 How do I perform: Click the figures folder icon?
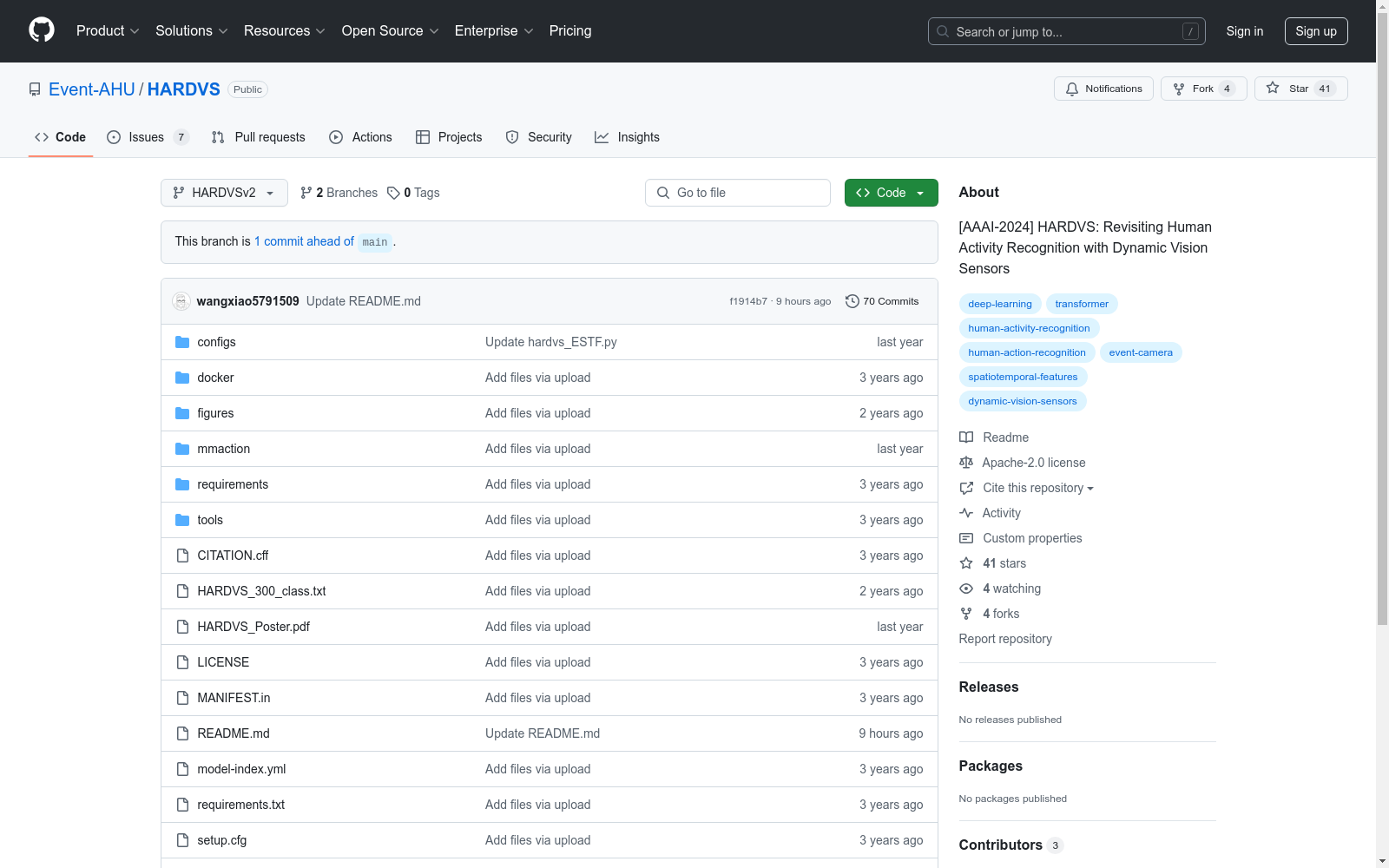click(x=182, y=413)
